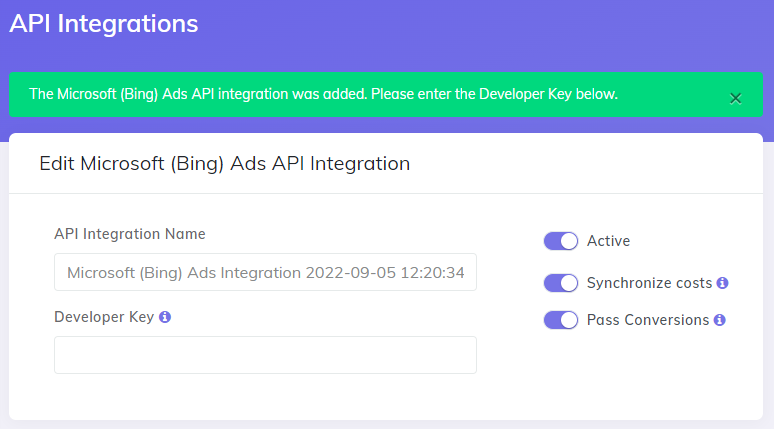Open the Developer Key info icon

(x=165, y=317)
